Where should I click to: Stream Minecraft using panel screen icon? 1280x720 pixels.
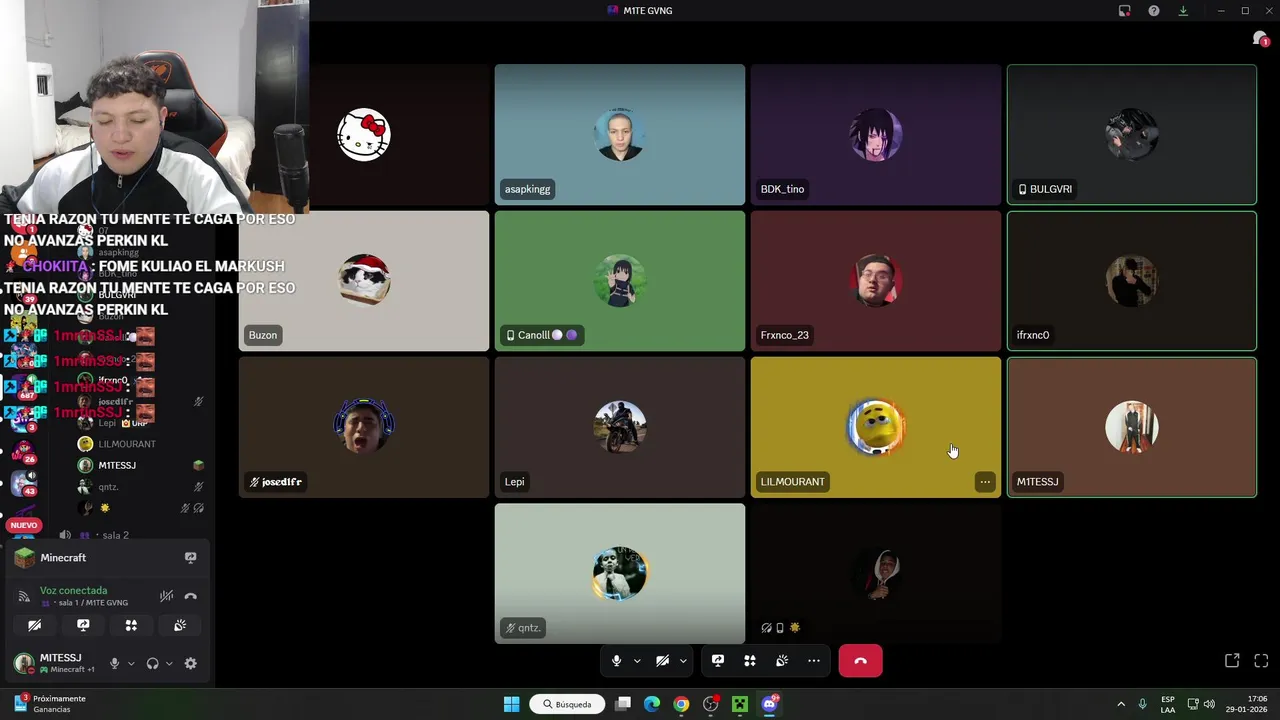click(190, 558)
